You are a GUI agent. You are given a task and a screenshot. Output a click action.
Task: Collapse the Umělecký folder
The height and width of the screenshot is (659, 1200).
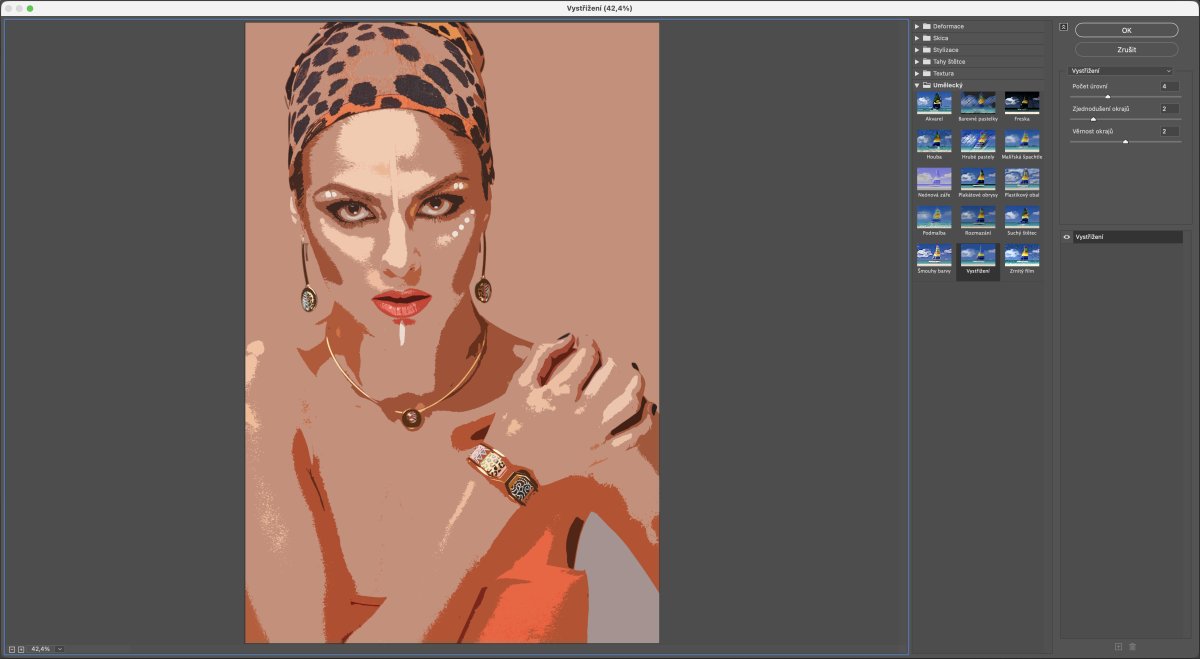917,85
